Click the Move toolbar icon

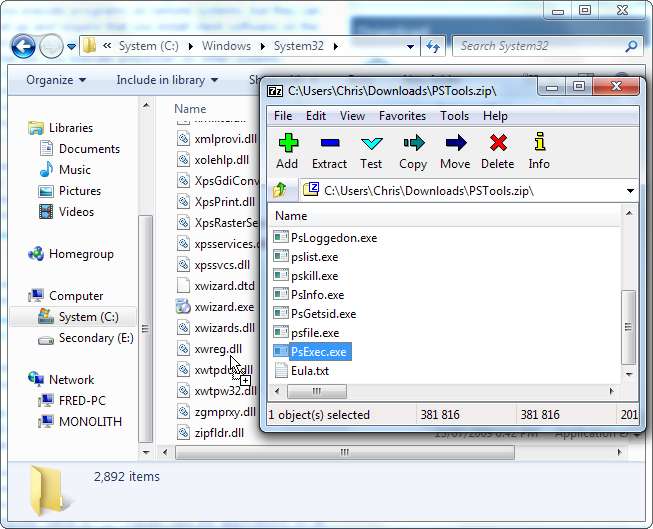coord(455,151)
